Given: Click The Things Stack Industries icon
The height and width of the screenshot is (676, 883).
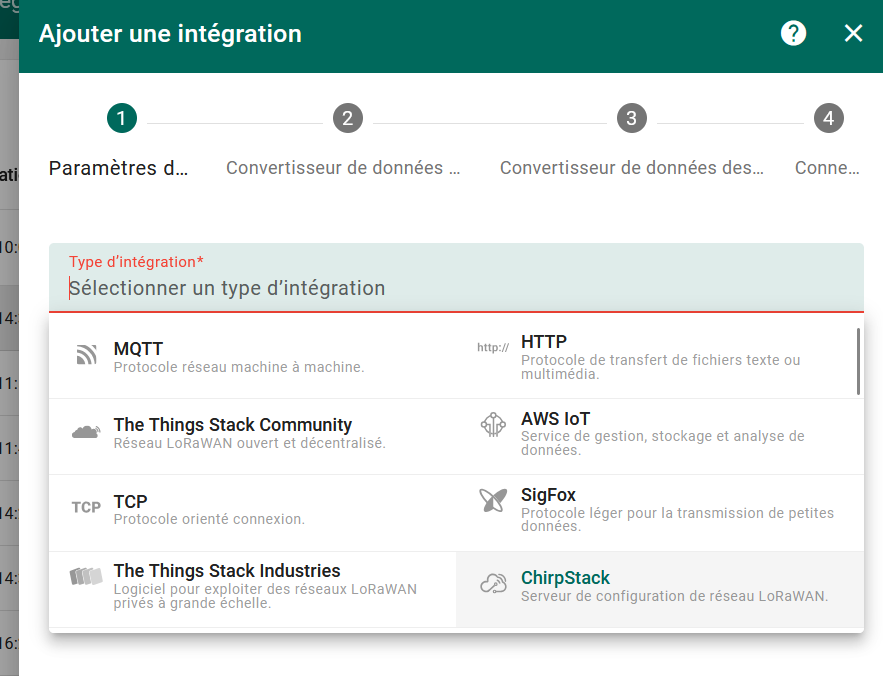Looking at the screenshot, I should click(x=86, y=576).
